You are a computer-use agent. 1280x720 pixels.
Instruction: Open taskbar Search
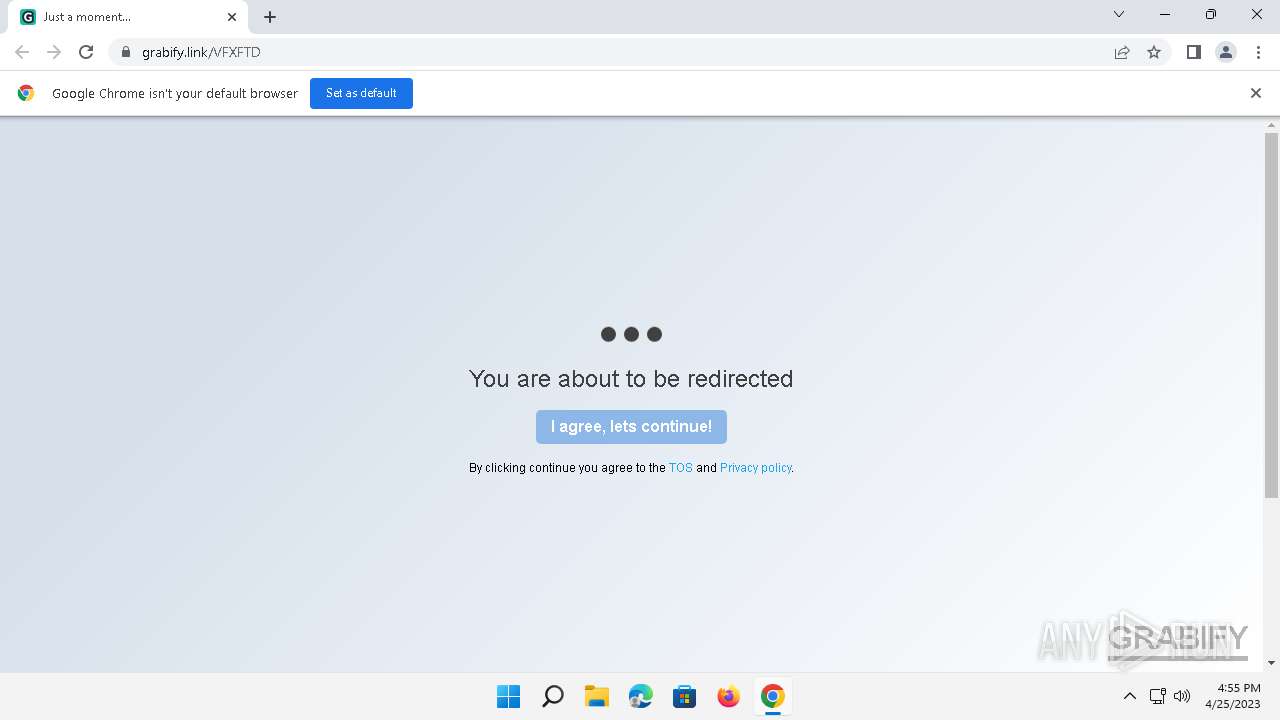pyautogui.click(x=552, y=696)
